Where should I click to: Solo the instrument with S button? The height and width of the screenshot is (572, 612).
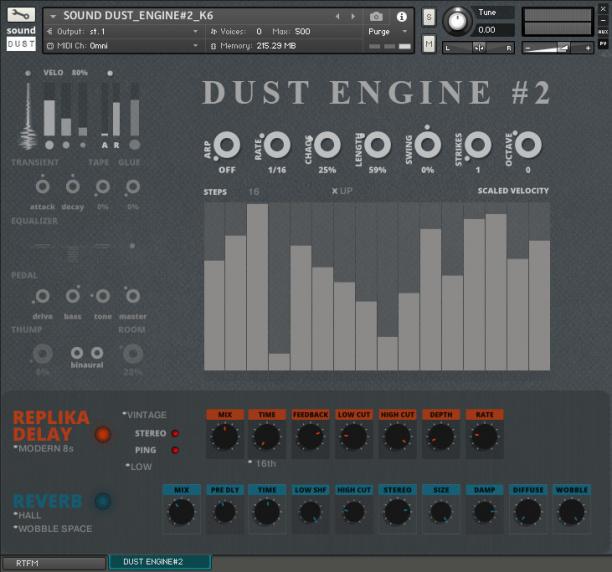click(429, 17)
